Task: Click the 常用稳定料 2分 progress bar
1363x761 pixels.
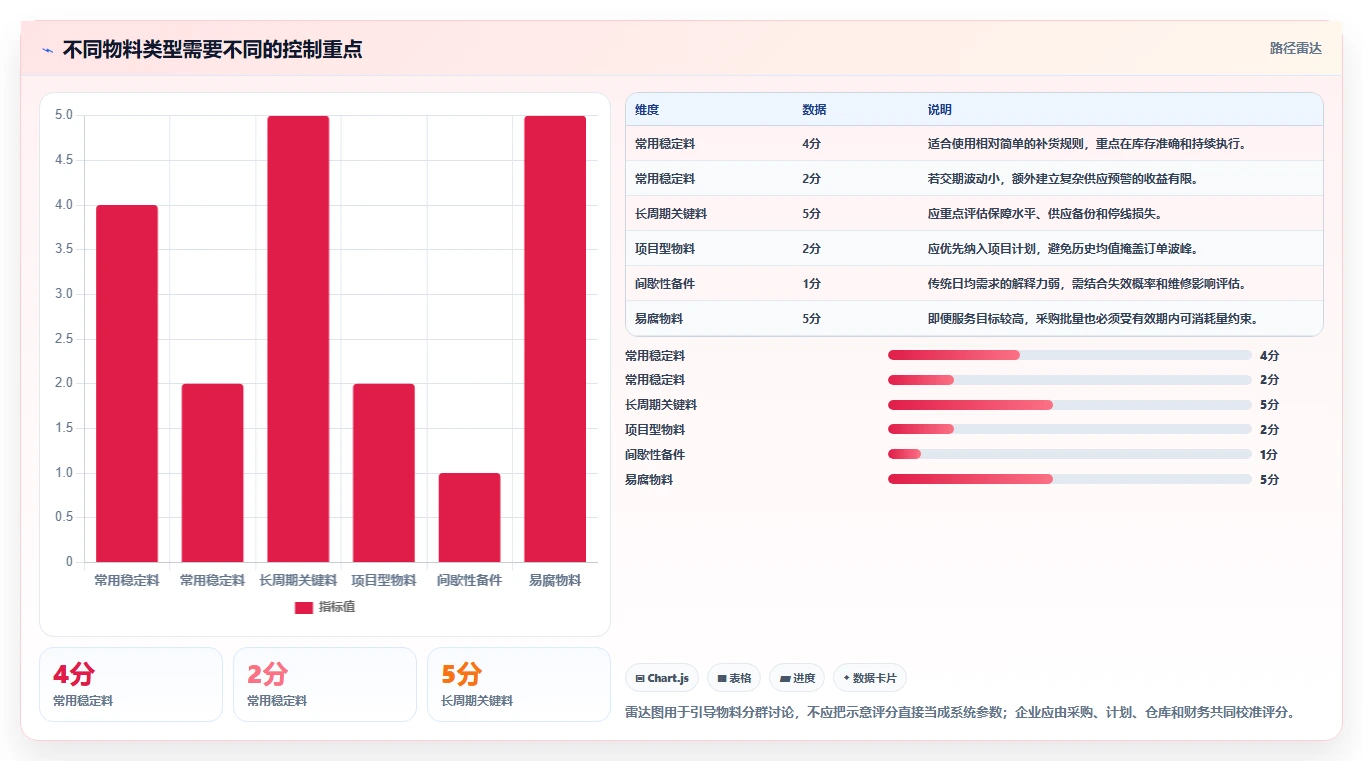Action: (x=1070, y=380)
